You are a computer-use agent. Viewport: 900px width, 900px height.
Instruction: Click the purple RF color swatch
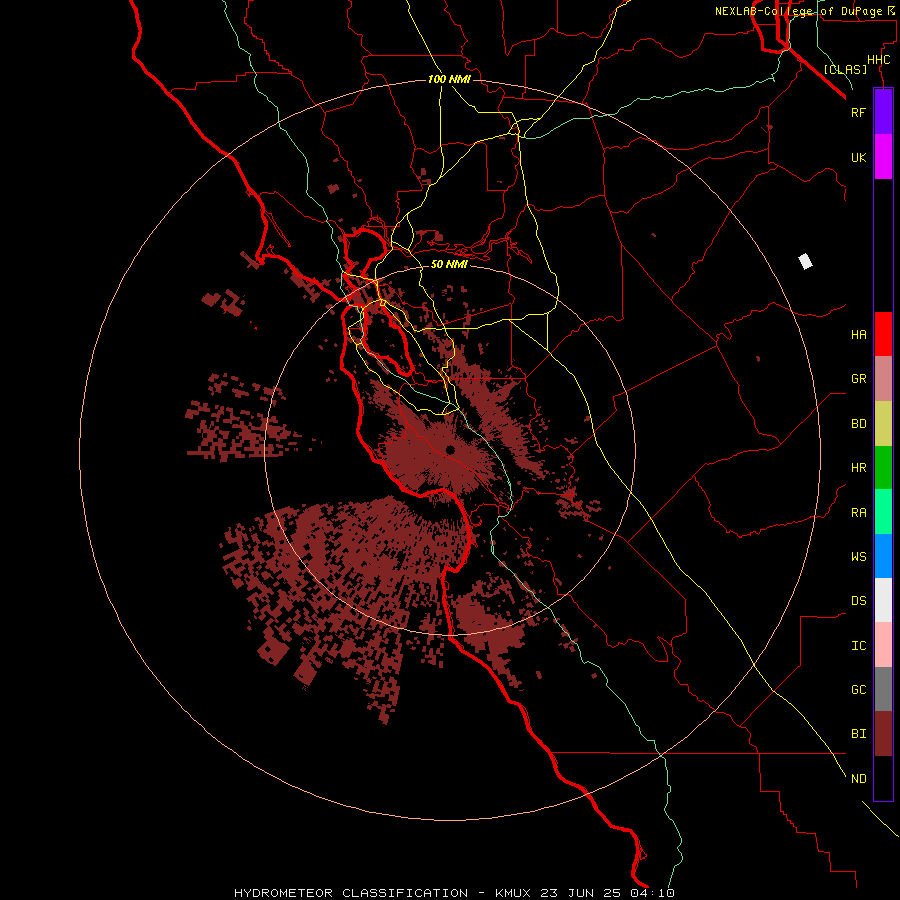point(883,112)
